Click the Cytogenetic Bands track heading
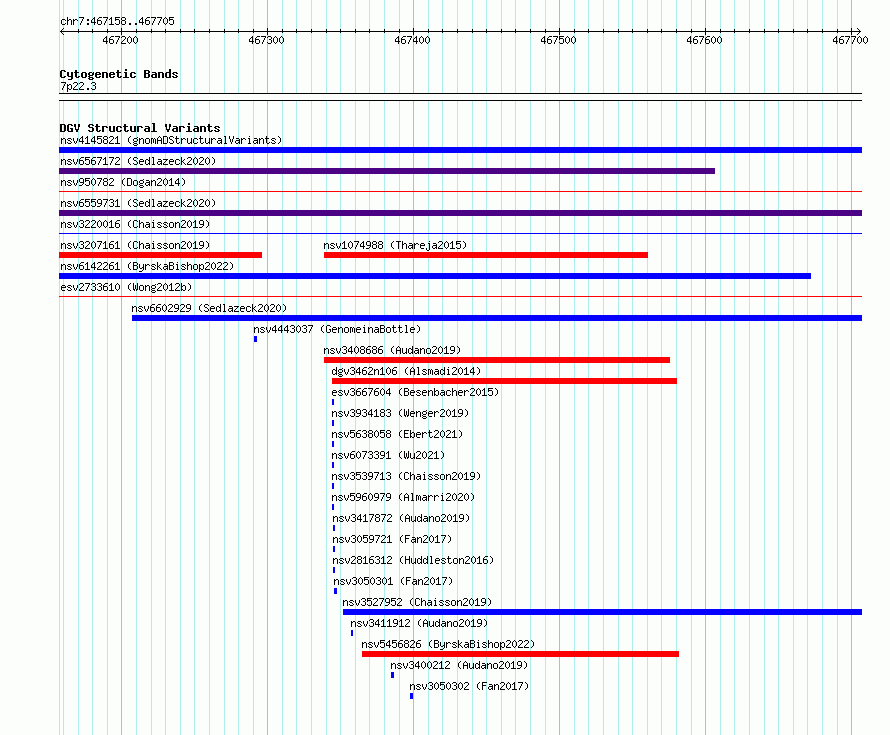 pos(119,74)
